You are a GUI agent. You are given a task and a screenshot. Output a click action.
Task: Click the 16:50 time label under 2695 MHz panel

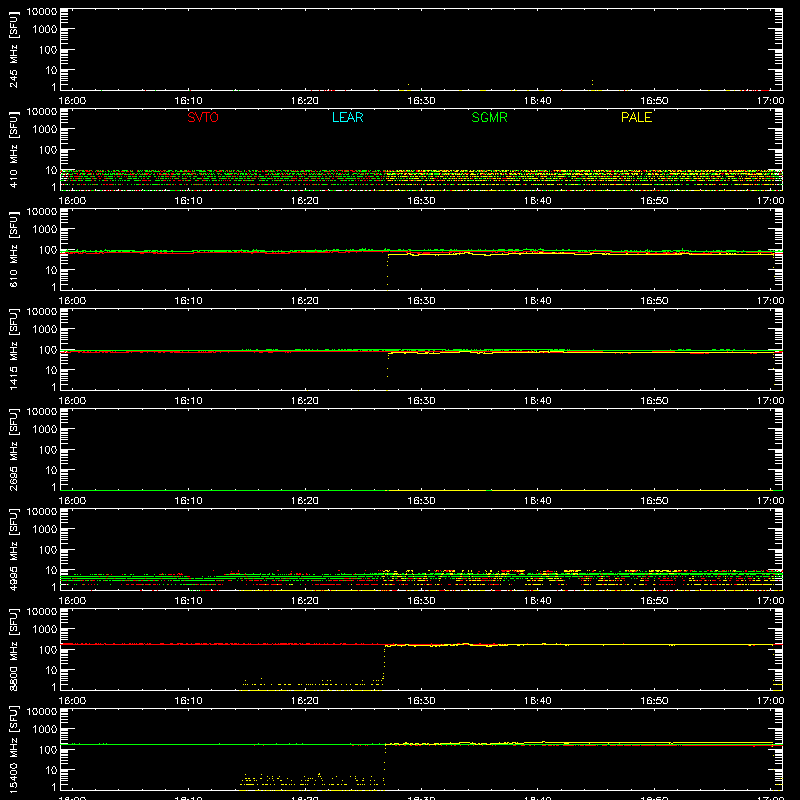pyautogui.click(x=654, y=501)
